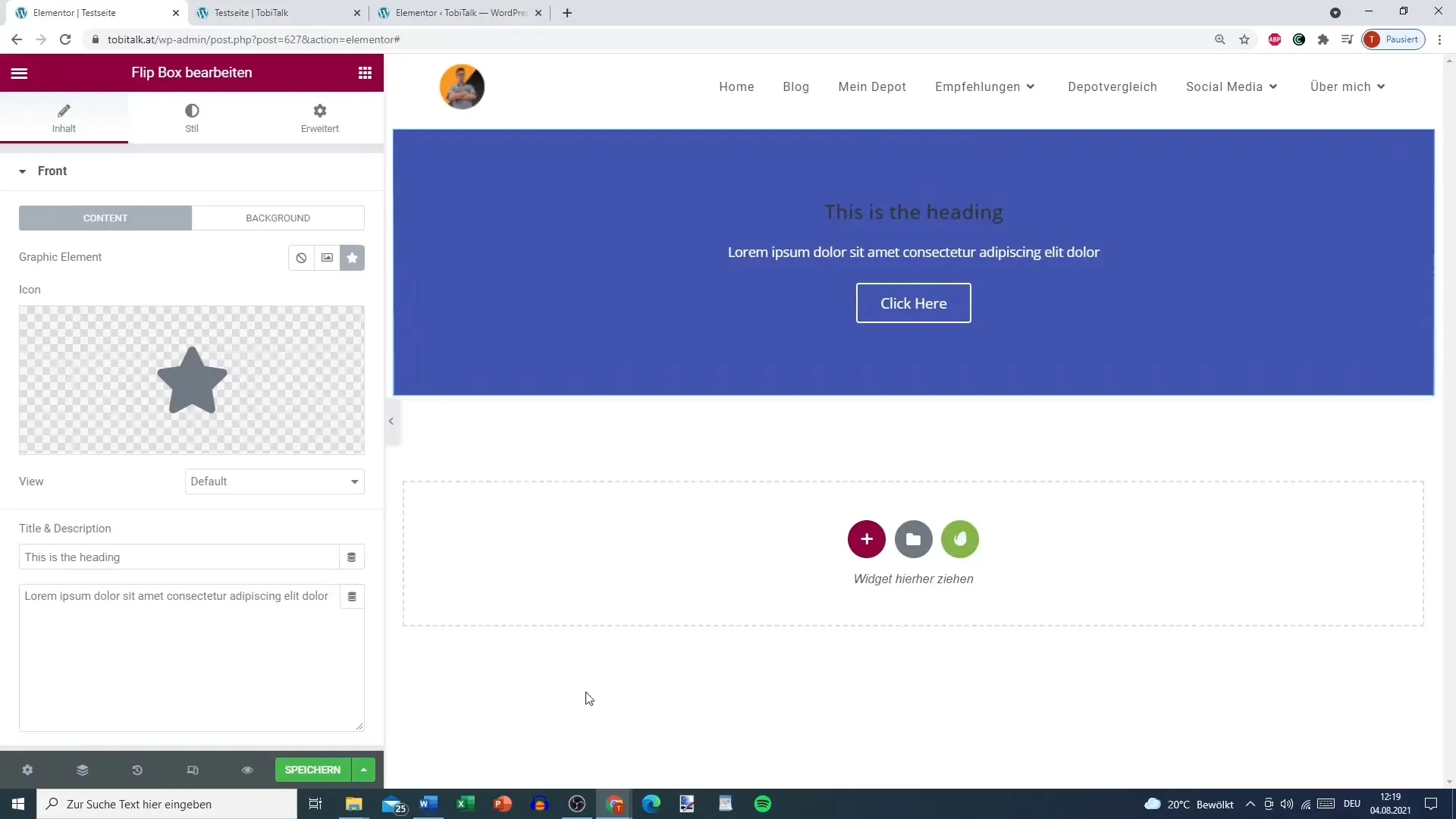Open Extensions puzzle icon

[x=1323, y=39]
